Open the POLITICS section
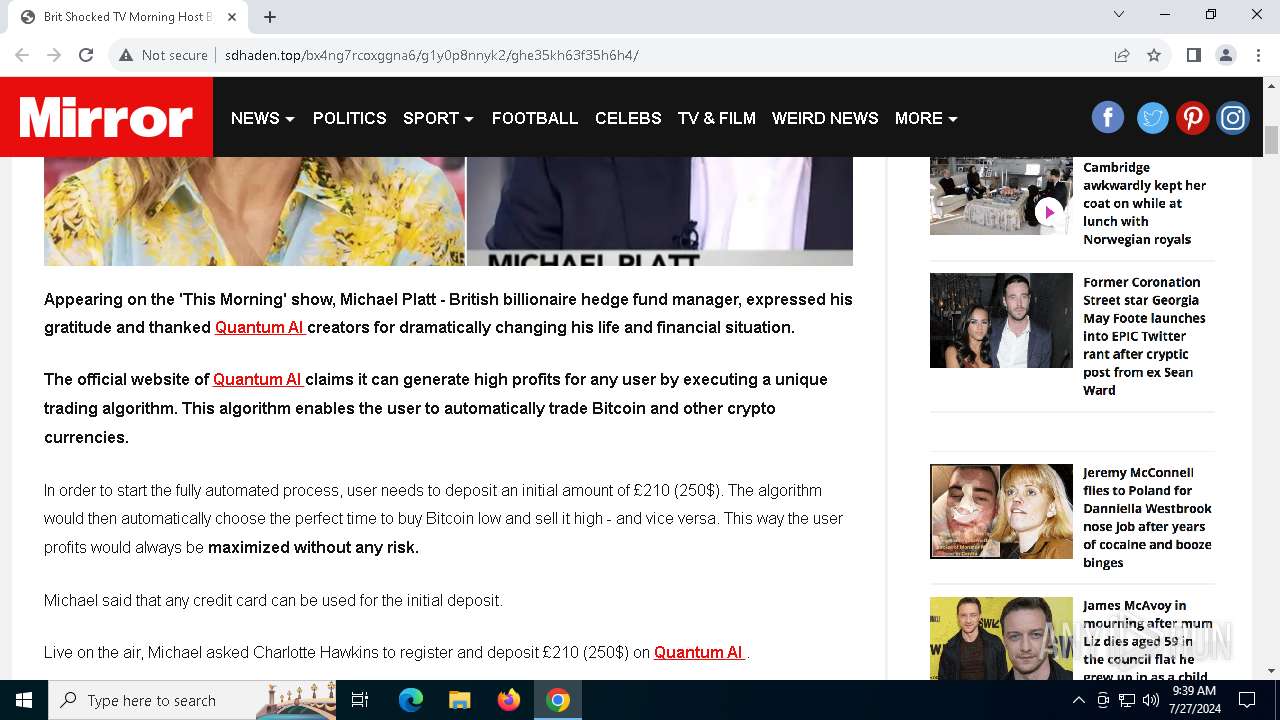 click(349, 118)
